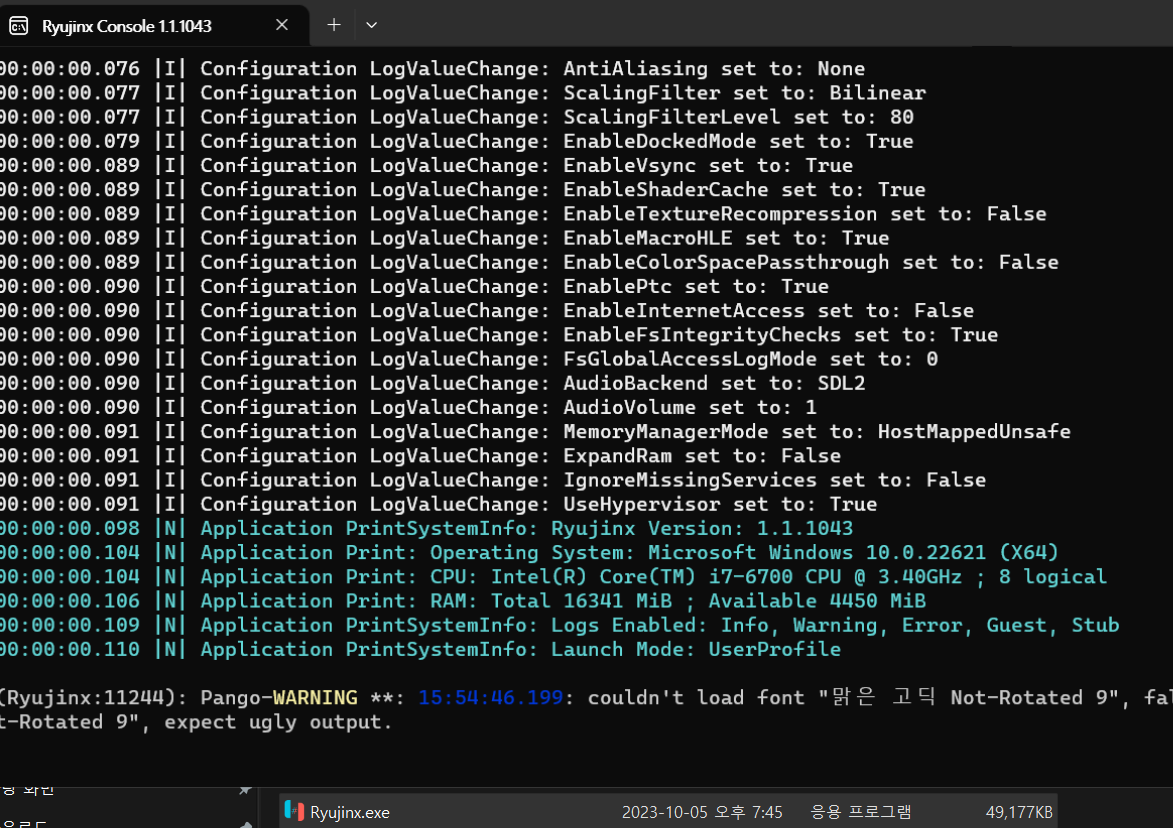
Task: Select the 바탕 화면 sidebar folder
Action: tap(27, 789)
